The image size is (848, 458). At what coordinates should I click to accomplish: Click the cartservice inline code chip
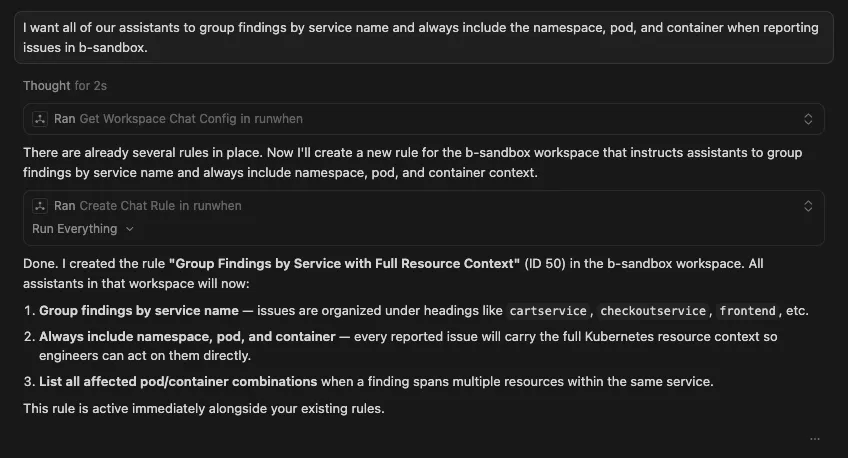(548, 311)
